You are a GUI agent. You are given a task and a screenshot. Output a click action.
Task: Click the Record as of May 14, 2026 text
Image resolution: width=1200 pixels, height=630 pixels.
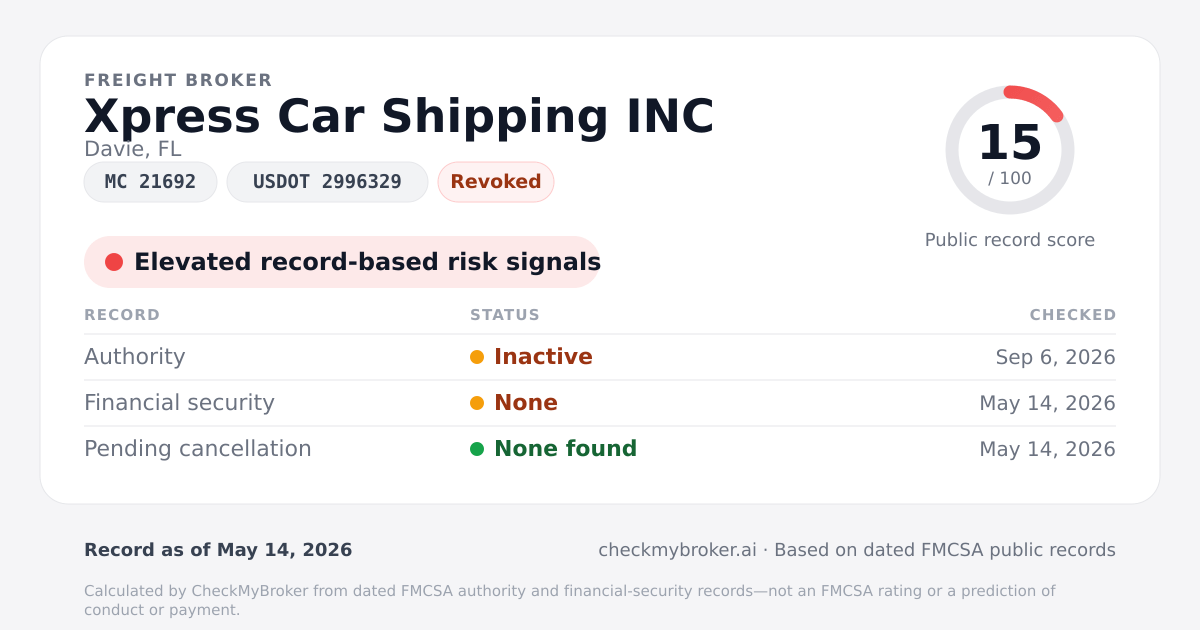tap(218, 550)
